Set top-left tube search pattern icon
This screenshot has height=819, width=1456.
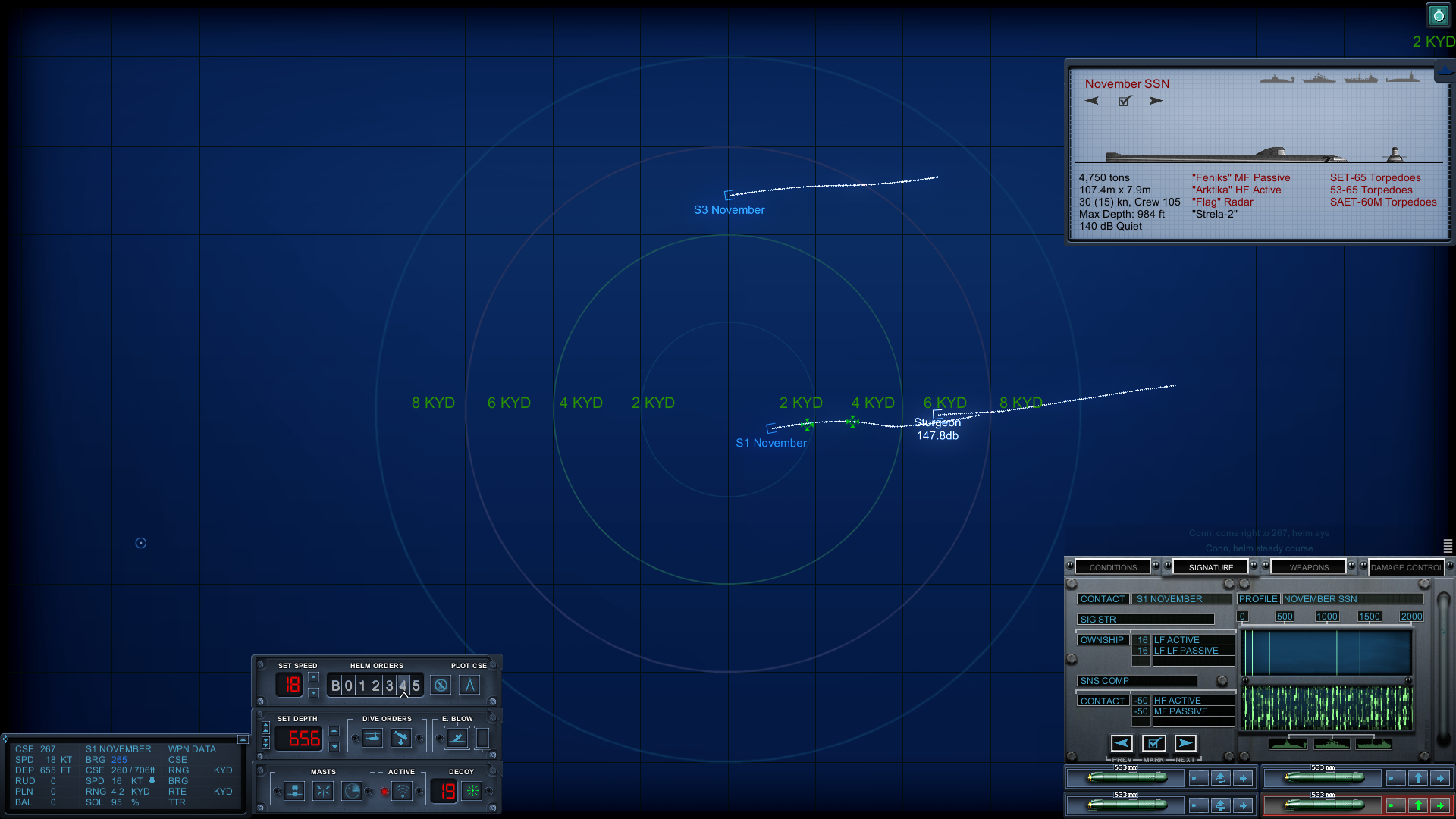point(1220,778)
